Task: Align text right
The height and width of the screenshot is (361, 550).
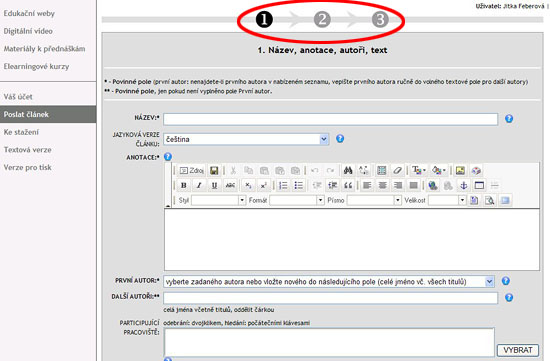Action: point(398,185)
